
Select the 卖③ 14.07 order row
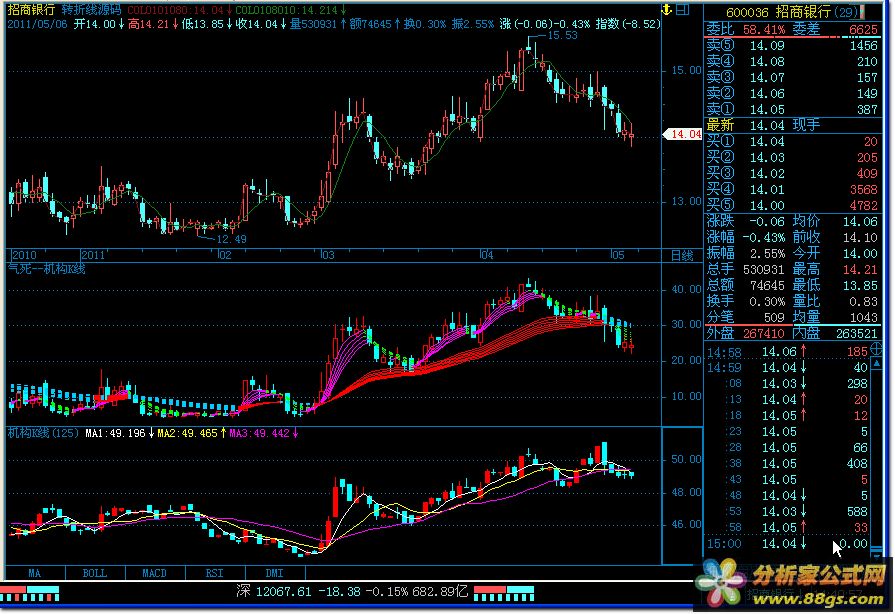click(x=793, y=77)
